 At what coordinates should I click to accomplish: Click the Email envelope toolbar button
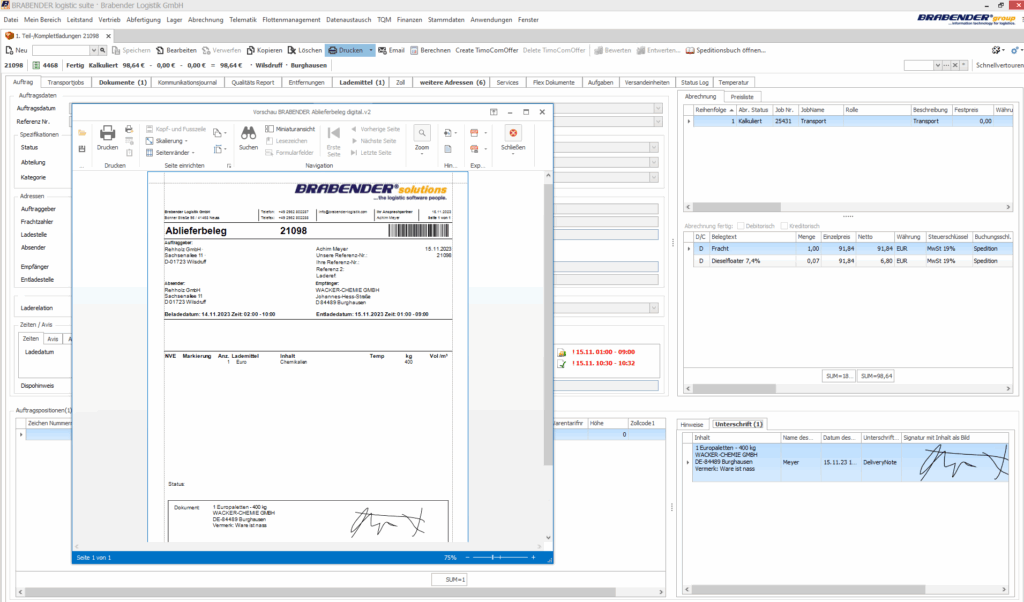coord(391,50)
